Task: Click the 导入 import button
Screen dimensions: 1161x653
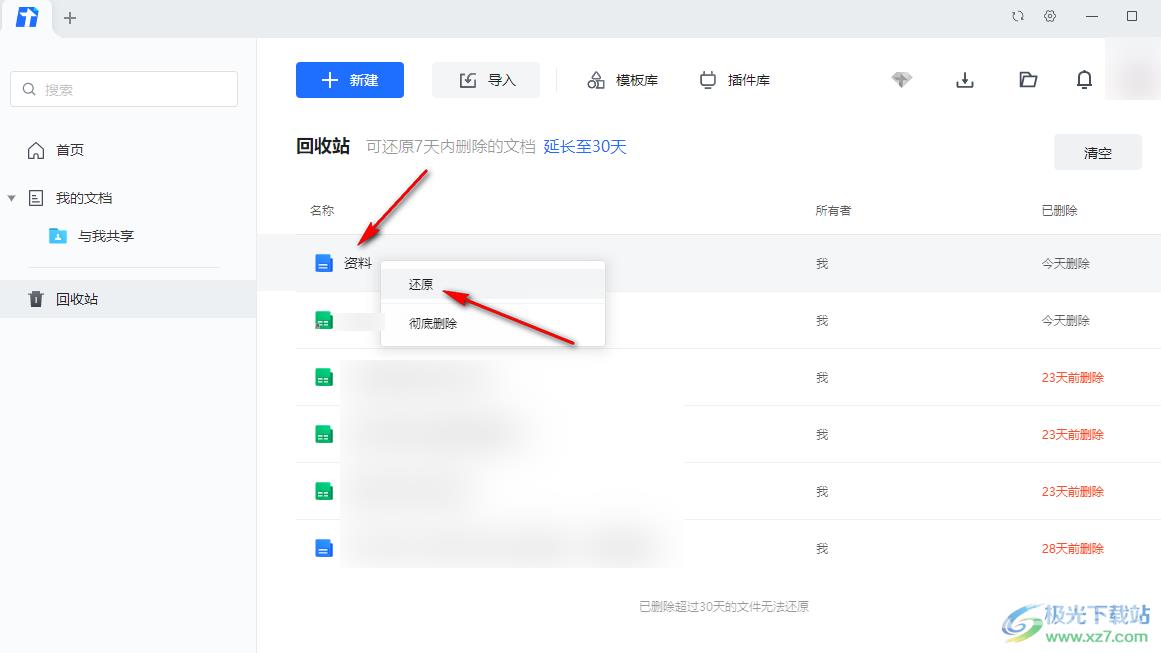Action: click(486, 80)
